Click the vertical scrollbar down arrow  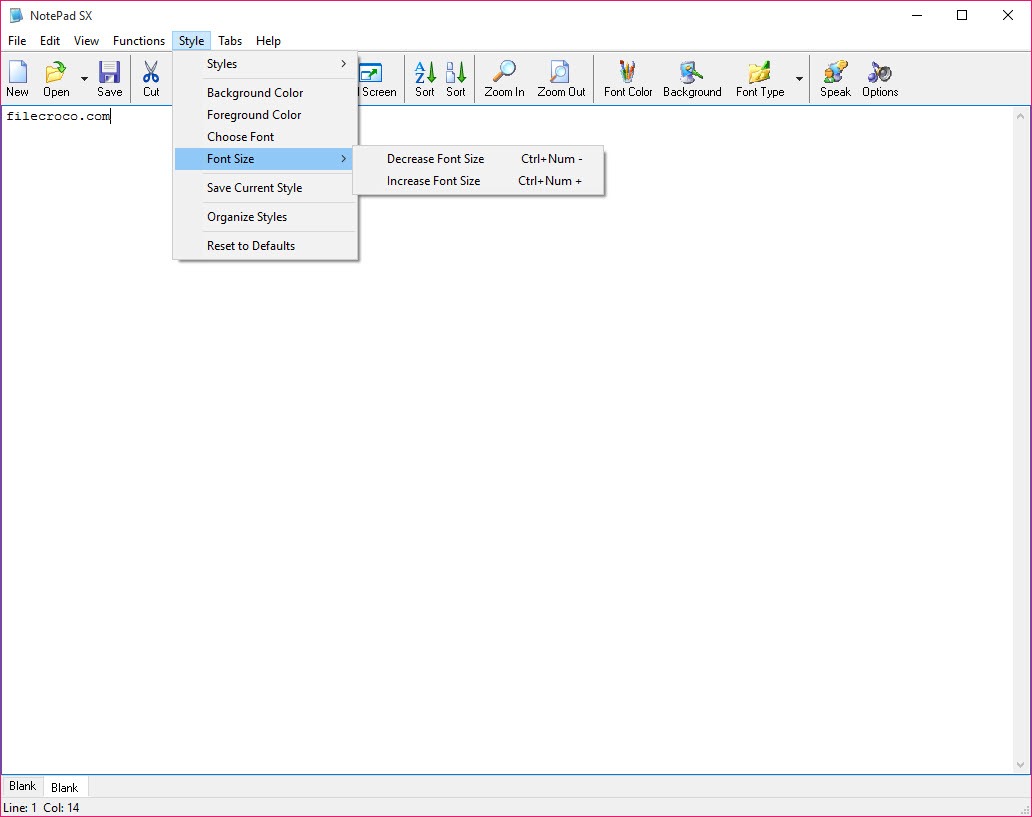(1021, 765)
